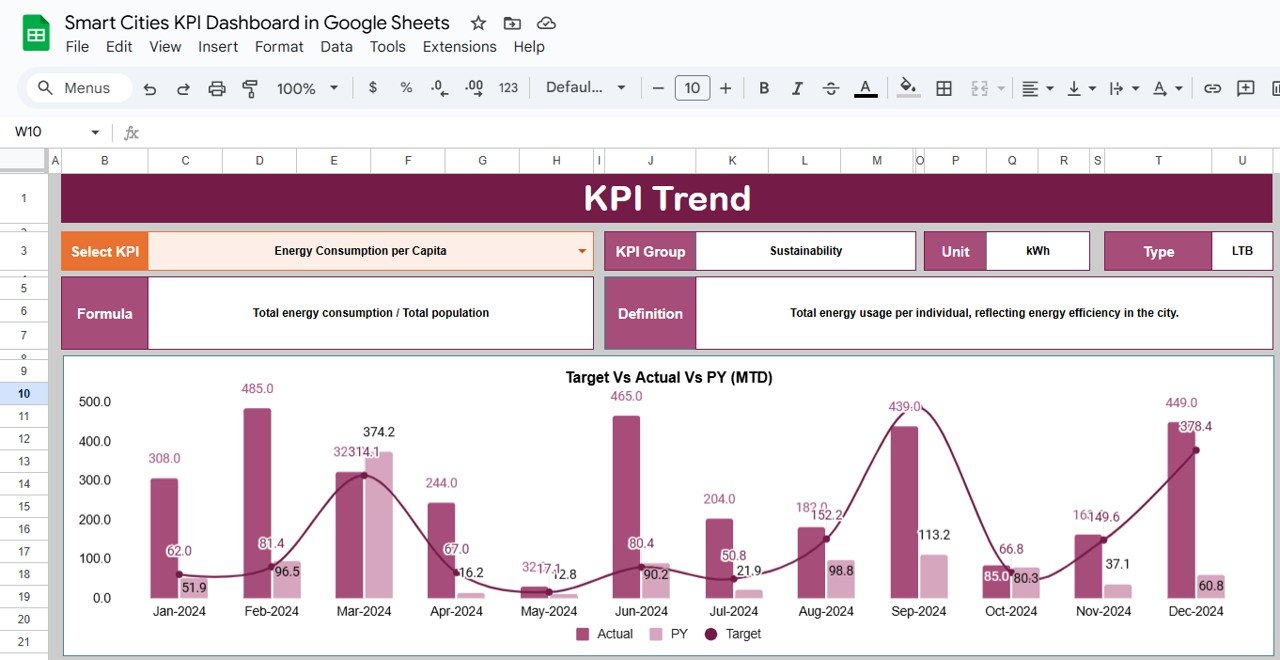The height and width of the screenshot is (660, 1280).
Task: Redo the last action
Action: point(183,88)
